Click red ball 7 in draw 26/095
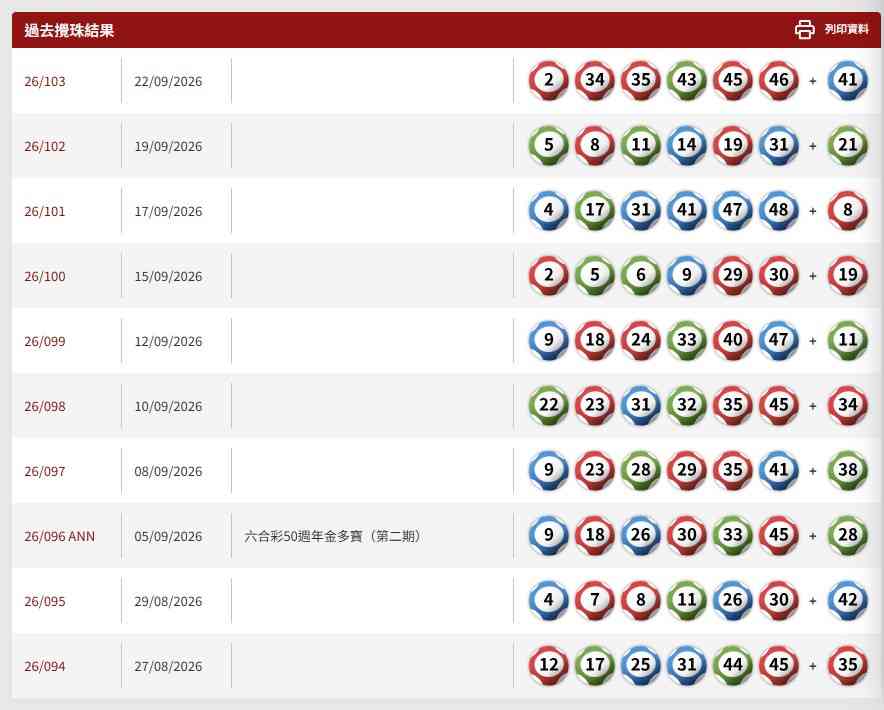 tap(594, 600)
